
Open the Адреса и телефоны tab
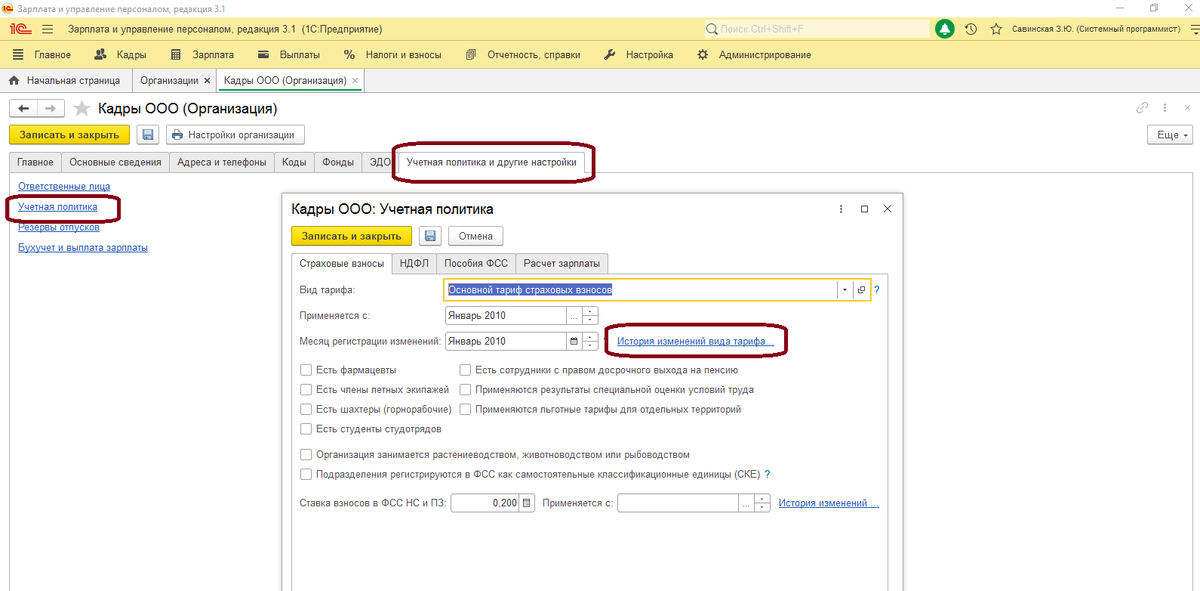pos(222,162)
